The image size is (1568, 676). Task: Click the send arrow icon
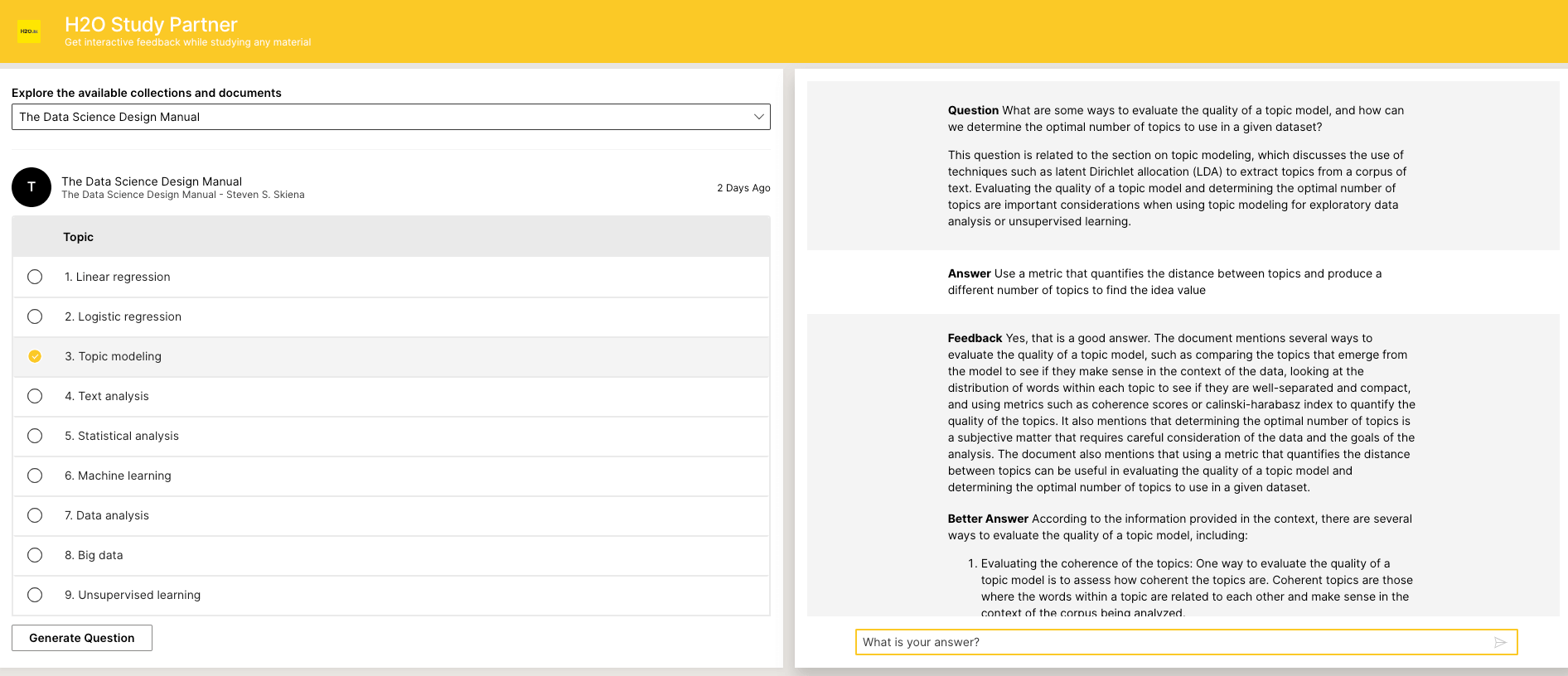(x=1499, y=642)
